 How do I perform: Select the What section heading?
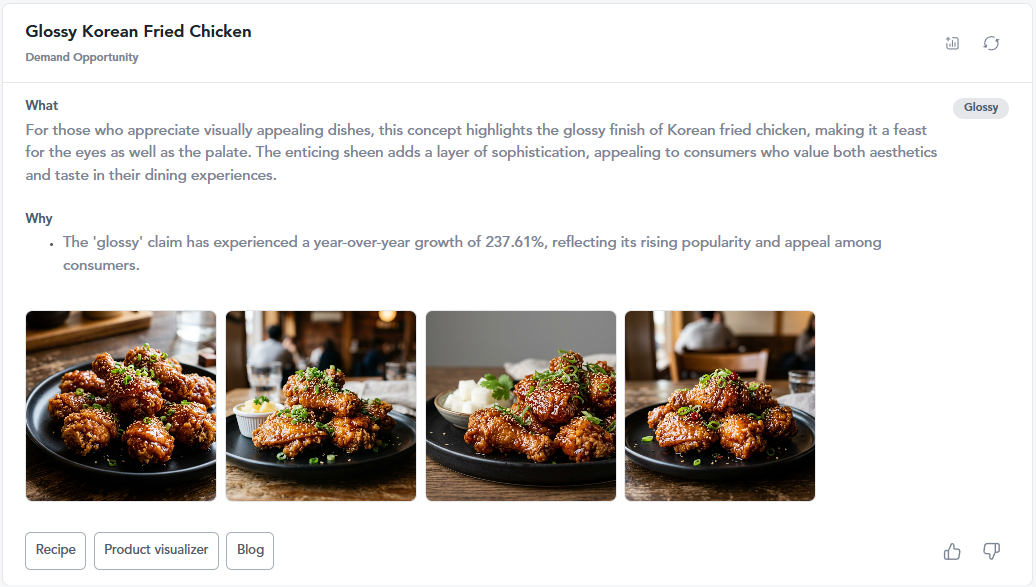point(42,105)
